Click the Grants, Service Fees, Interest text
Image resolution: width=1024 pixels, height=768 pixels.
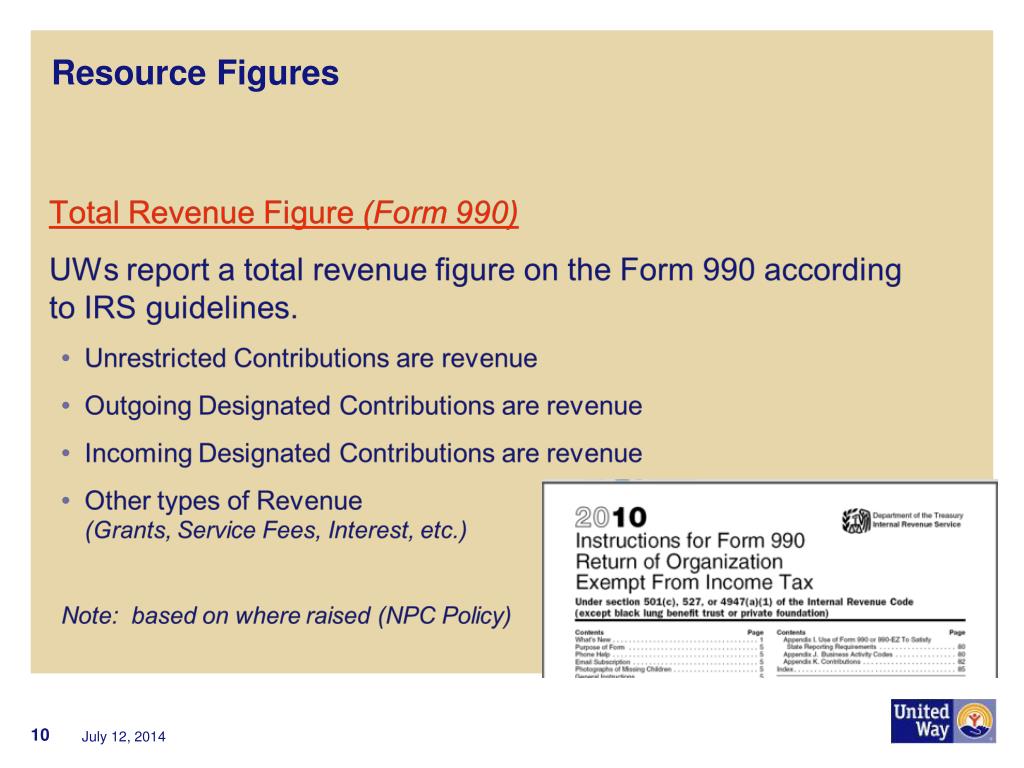point(276,530)
